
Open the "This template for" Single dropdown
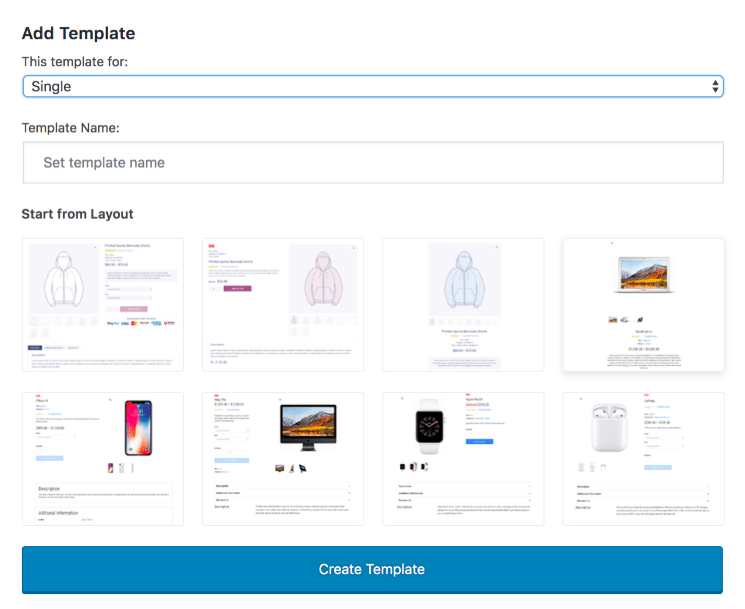pos(373,86)
